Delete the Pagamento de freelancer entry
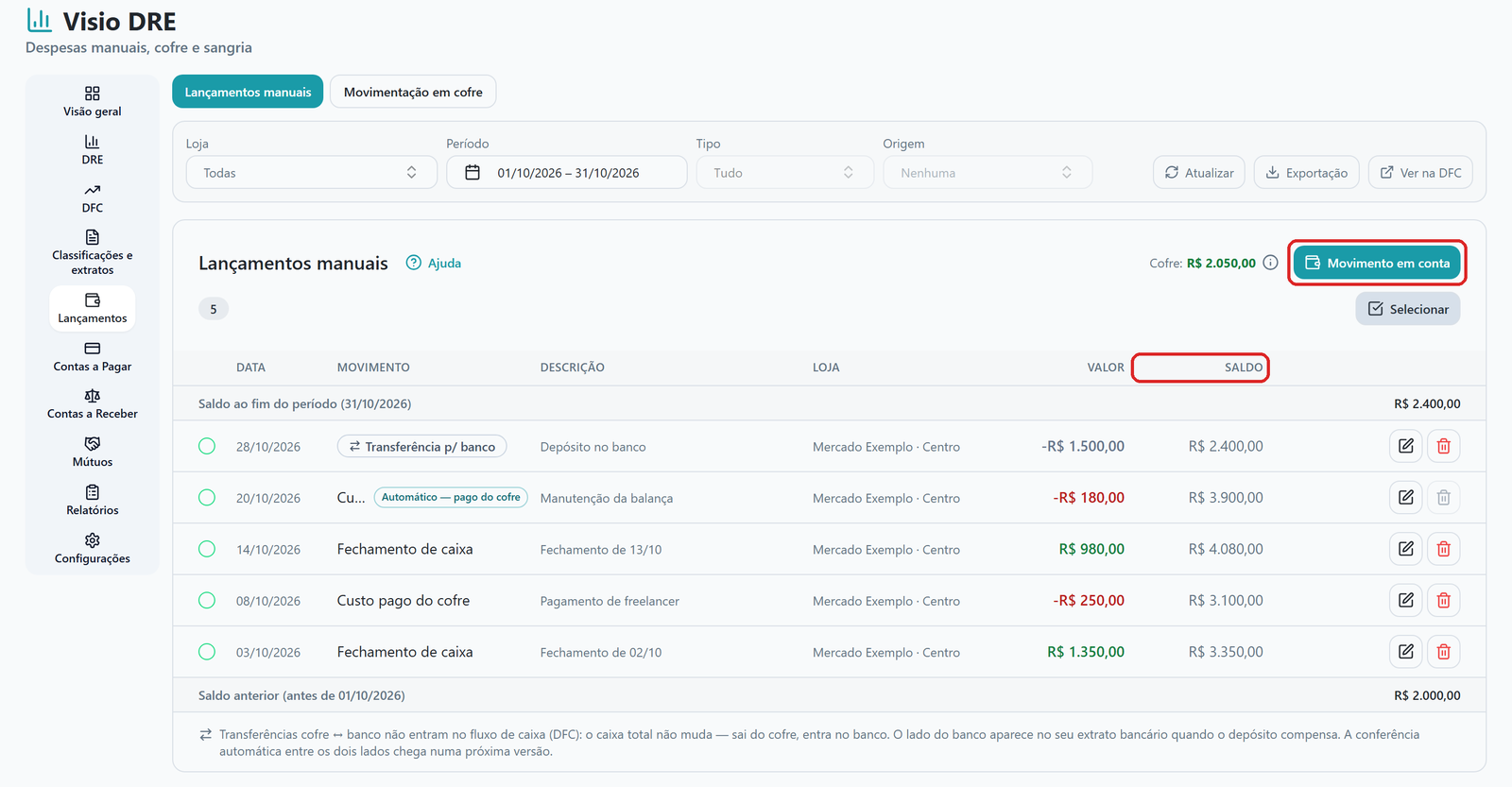 pyautogui.click(x=1443, y=600)
